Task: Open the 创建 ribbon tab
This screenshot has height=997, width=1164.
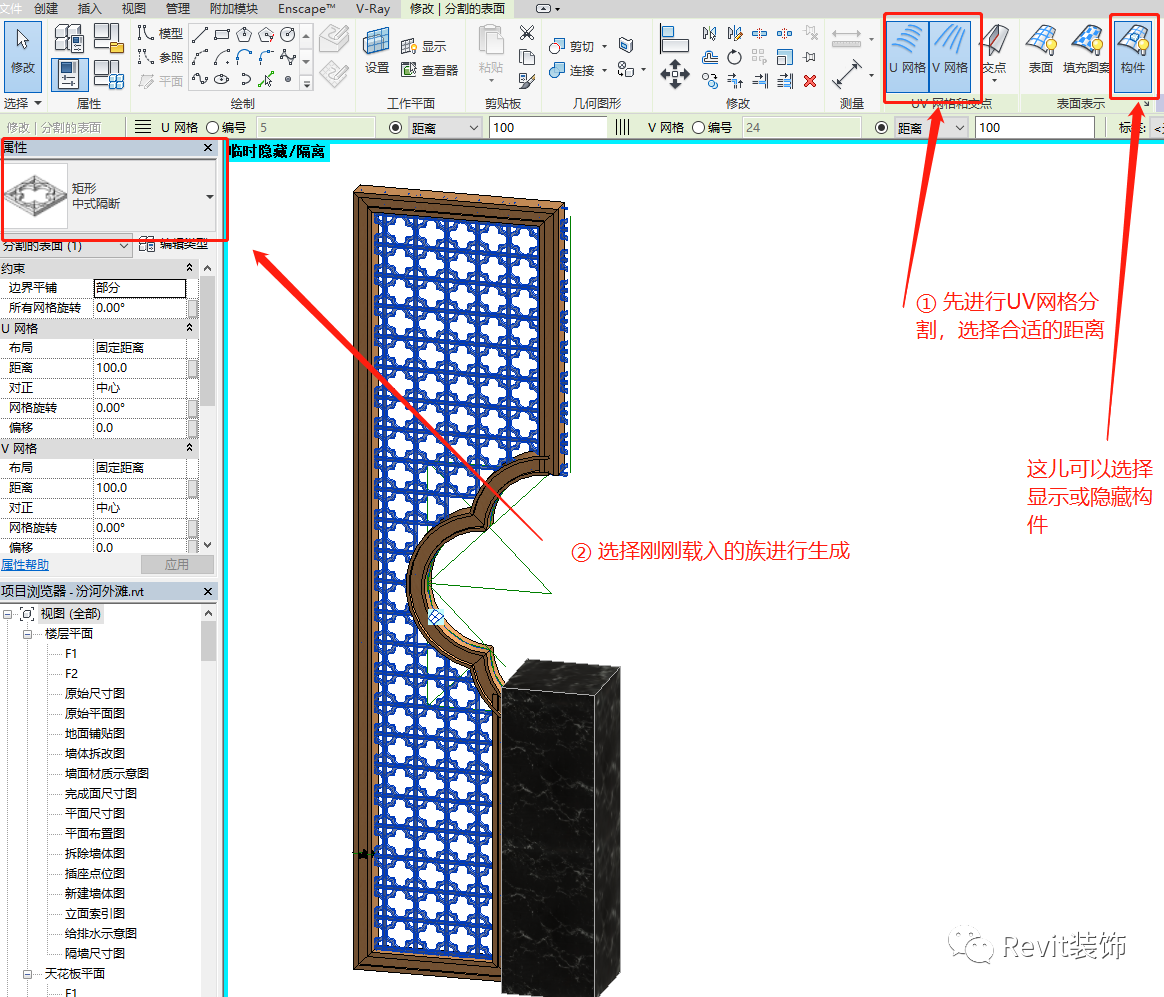Action: [46, 8]
